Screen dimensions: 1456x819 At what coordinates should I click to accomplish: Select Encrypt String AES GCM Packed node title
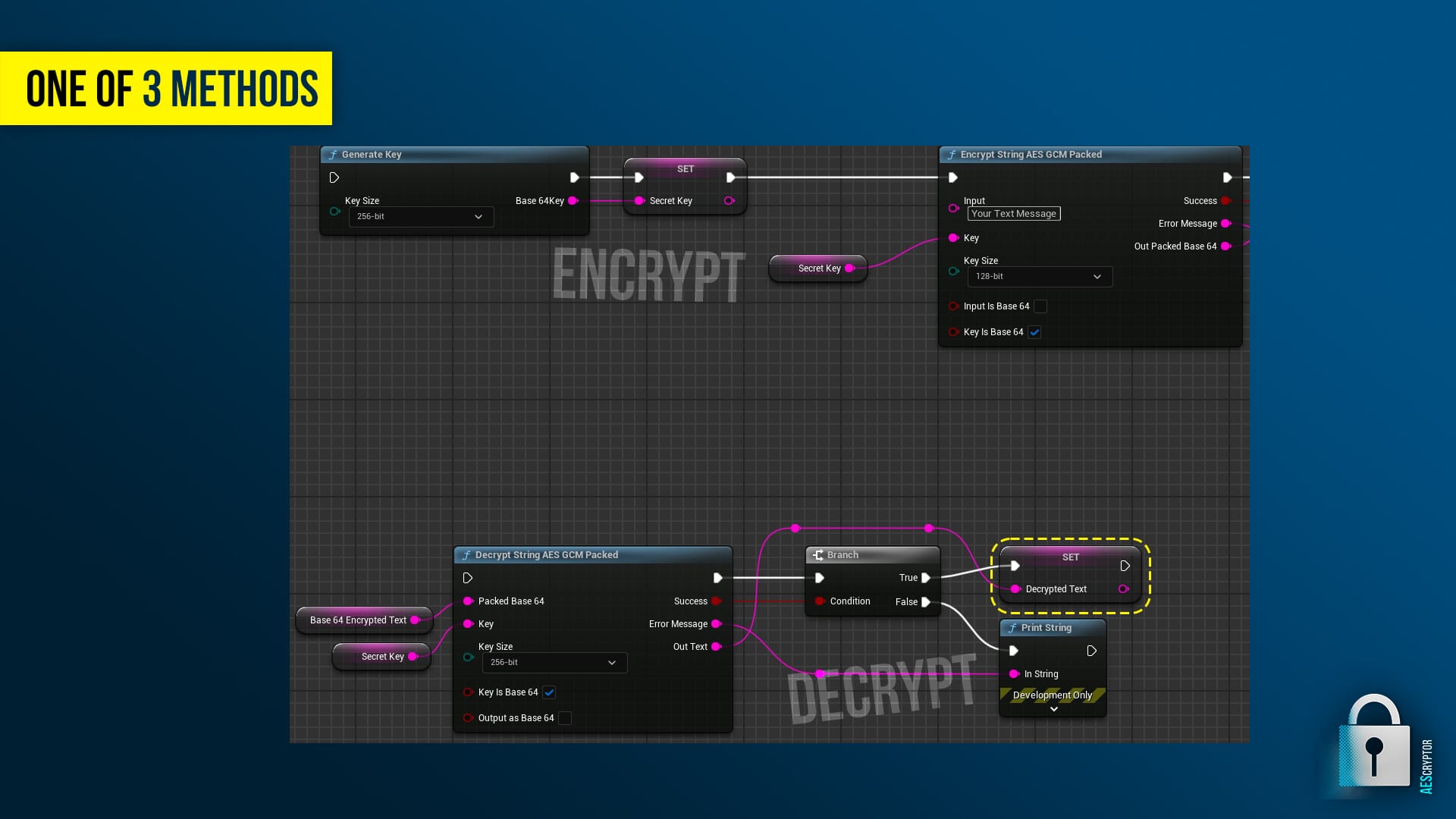[1031, 155]
